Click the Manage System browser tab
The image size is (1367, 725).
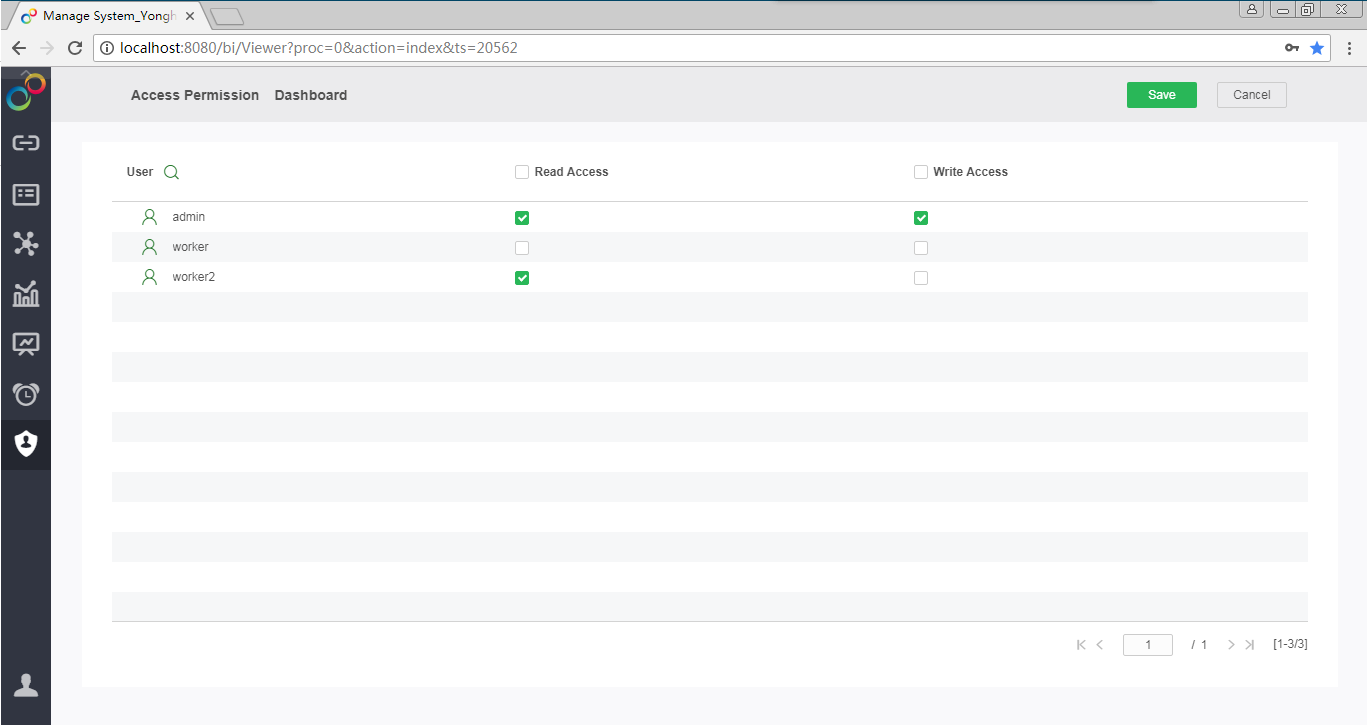(105, 16)
